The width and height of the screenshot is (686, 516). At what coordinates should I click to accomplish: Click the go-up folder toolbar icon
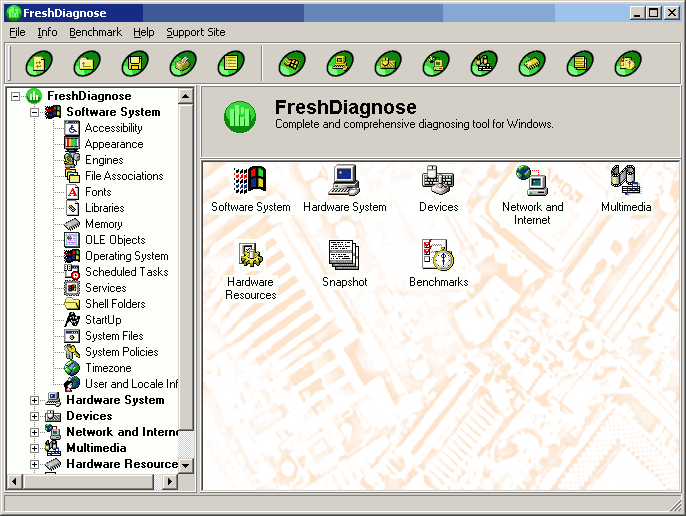pos(87,63)
